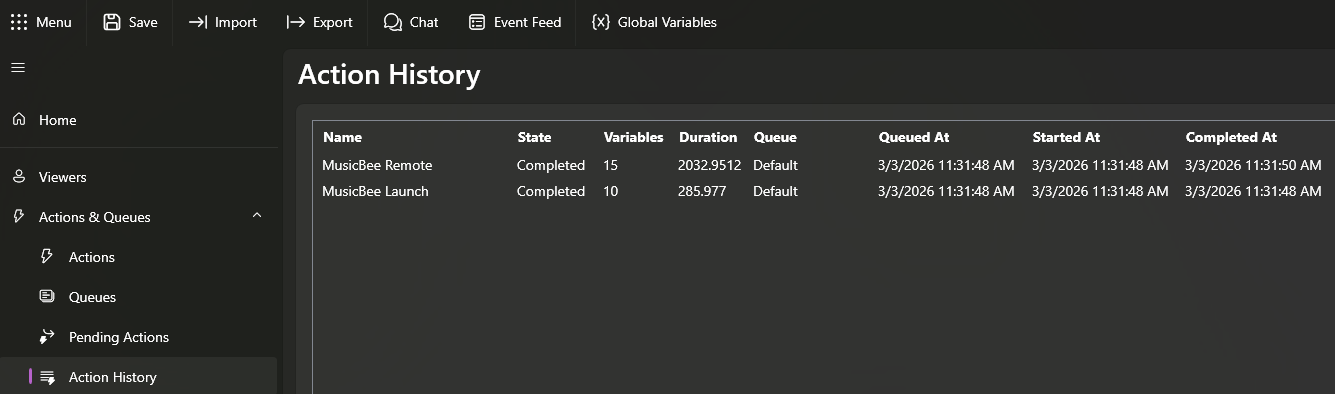This screenshot has width=1335, height=394.
Task: Click the Global Variables braces icon
Action: point(601,22)
